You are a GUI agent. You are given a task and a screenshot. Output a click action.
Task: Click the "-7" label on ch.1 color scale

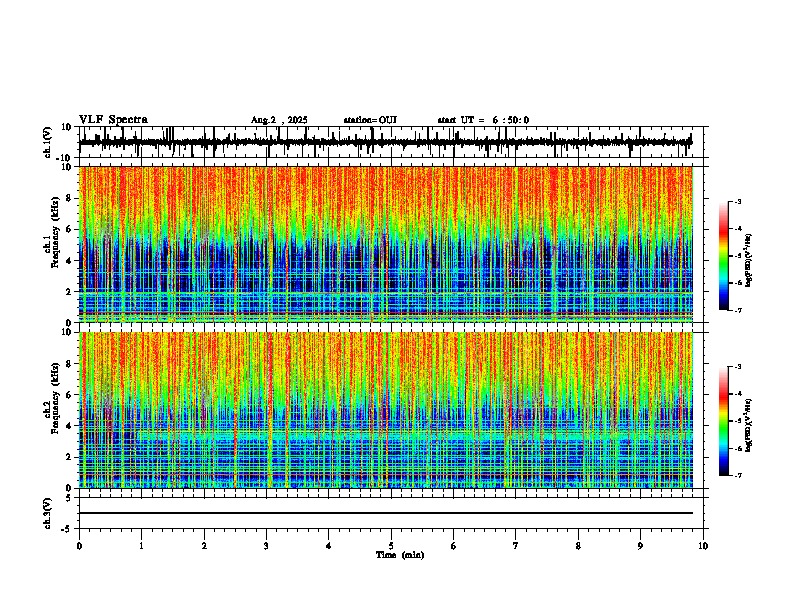[738, 310]
